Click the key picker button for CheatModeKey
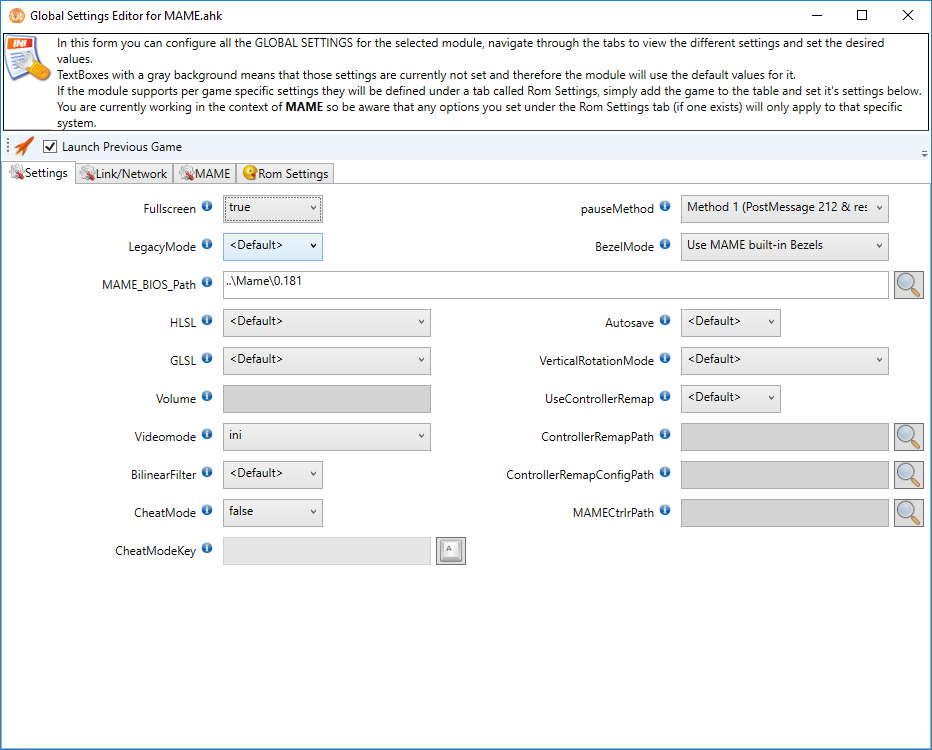This screenshot has height=750, width=932. 451,551
